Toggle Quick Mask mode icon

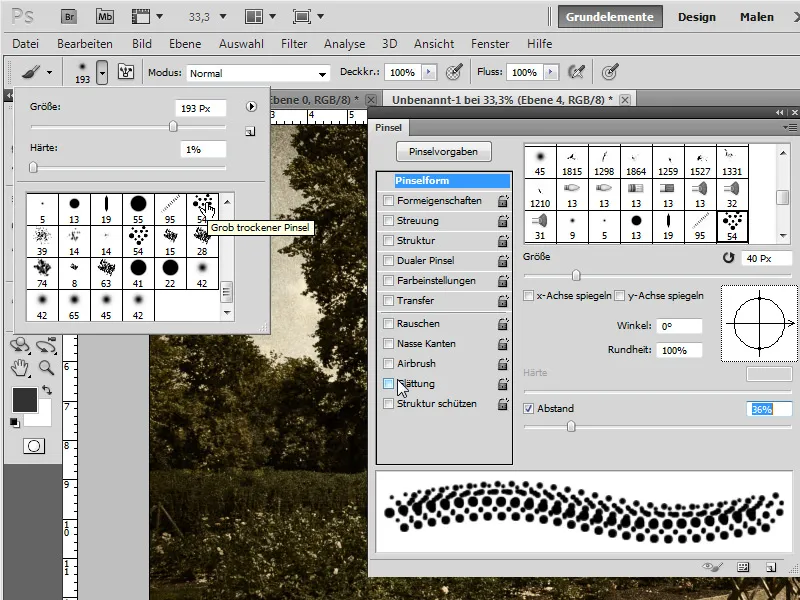(x=34, y=446)
